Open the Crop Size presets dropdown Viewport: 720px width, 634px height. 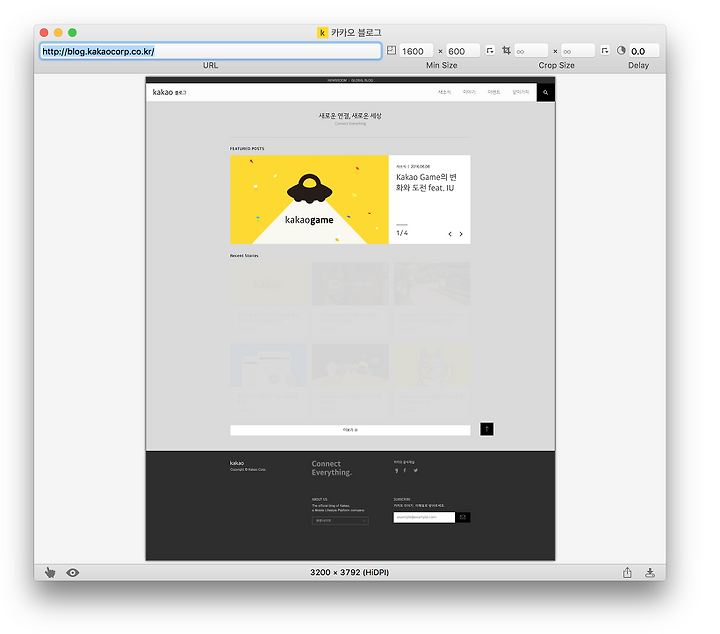click(x=605, y=50)
